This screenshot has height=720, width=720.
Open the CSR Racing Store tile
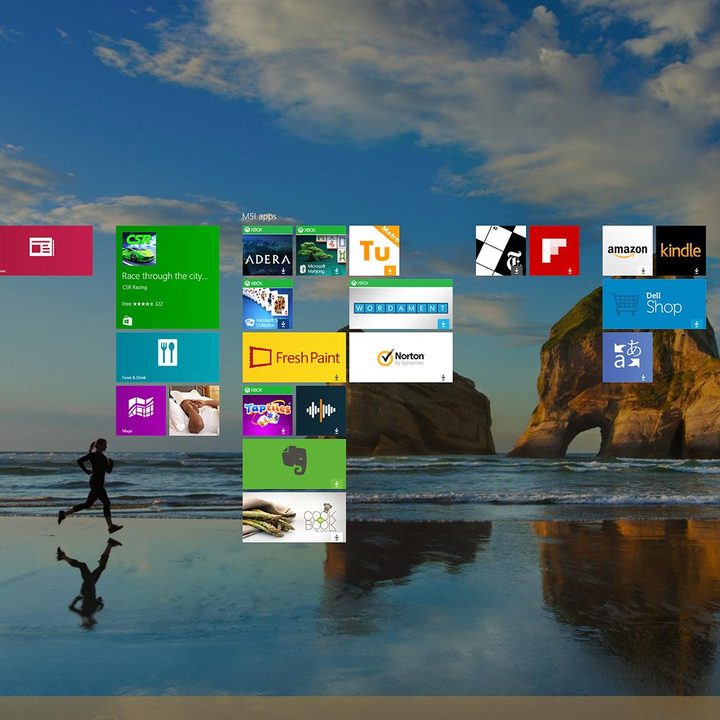click(168, 277)
